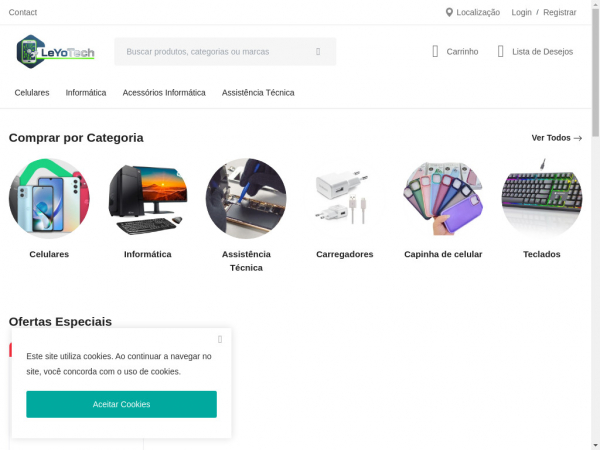
Task: Open the Acessórios Informática menu
Action: point(164,93)
